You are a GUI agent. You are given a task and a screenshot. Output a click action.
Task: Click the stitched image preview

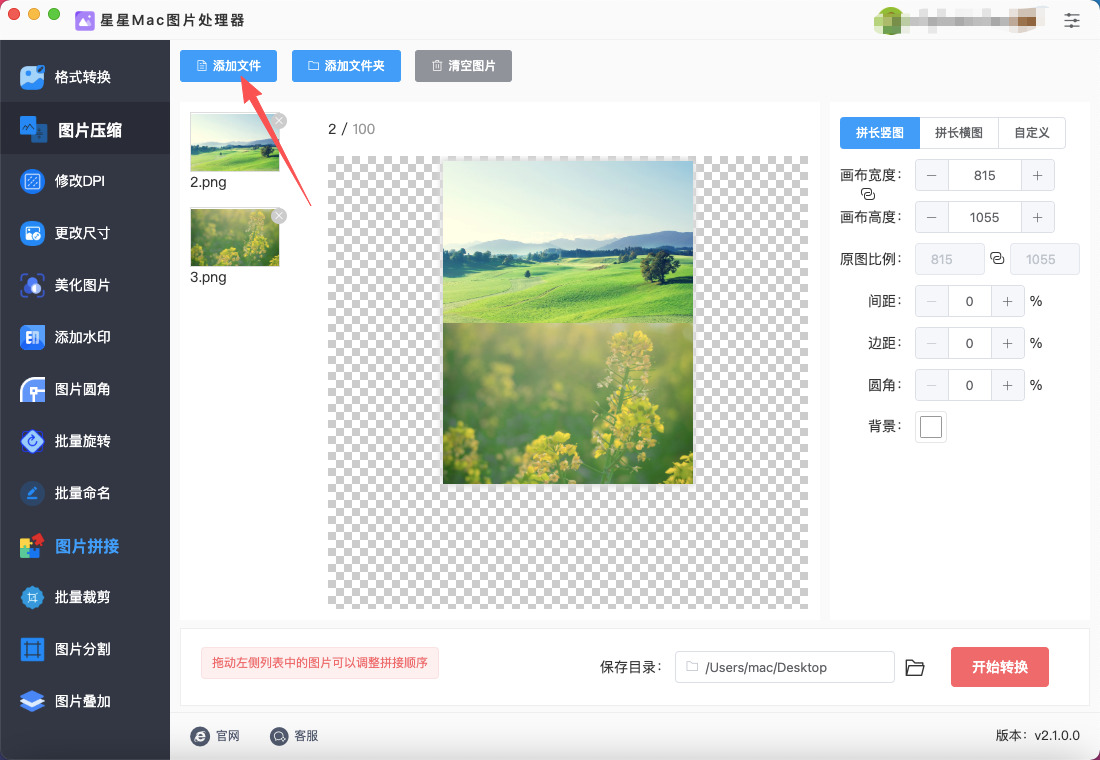568,322
